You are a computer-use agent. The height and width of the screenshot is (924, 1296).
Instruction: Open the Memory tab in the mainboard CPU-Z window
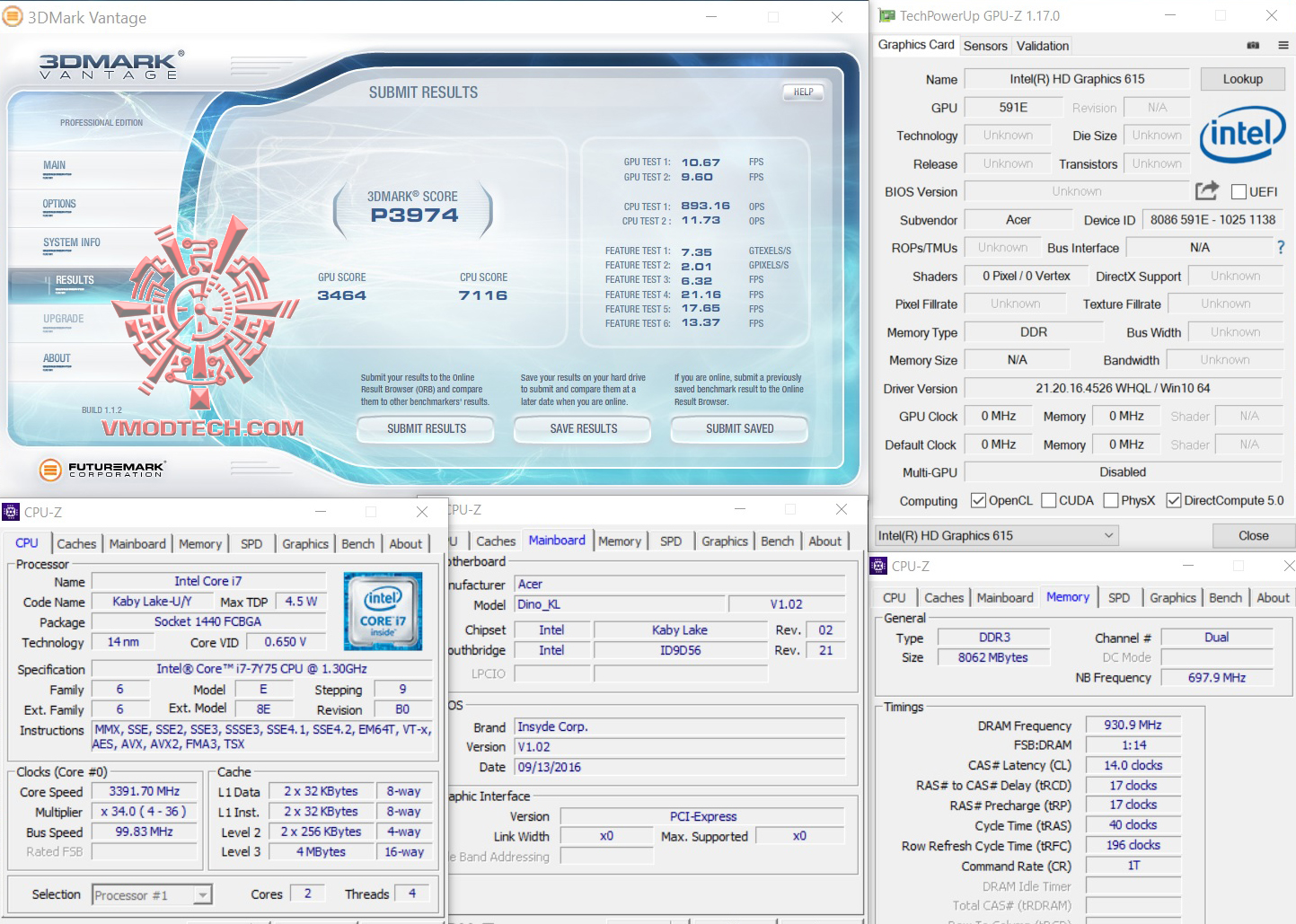coord(620,541)
